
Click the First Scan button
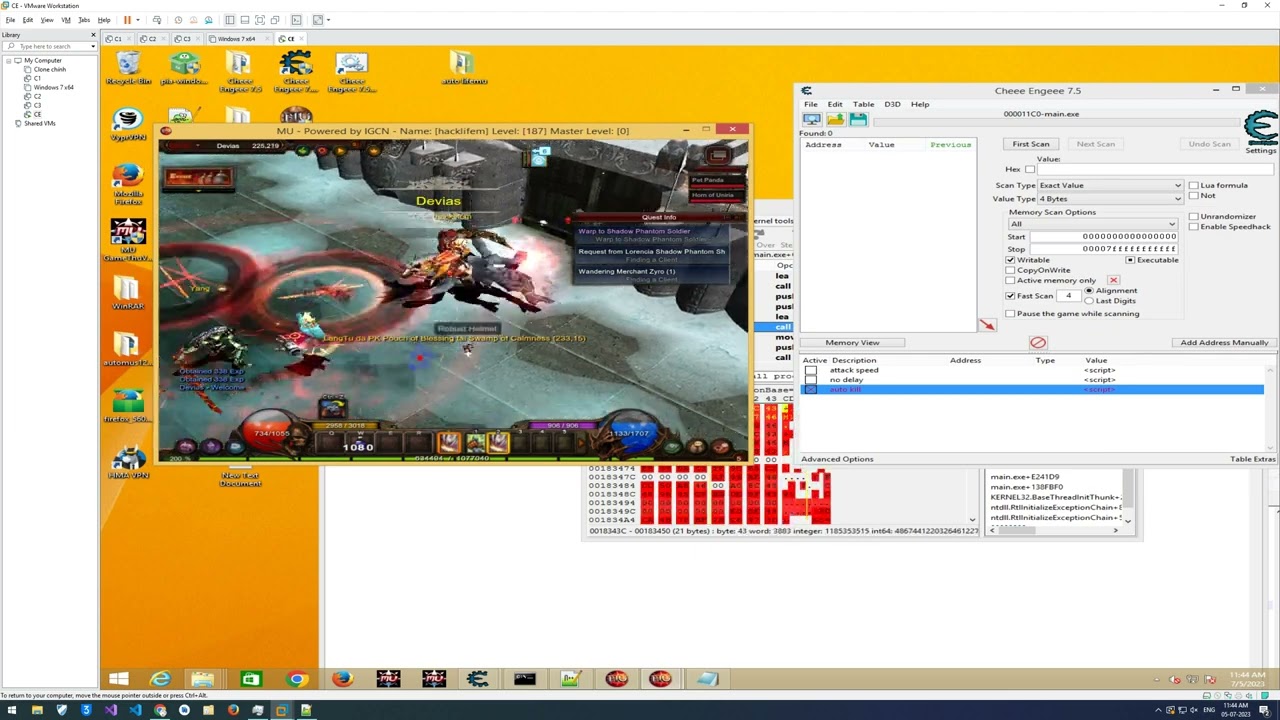click(1031, 144)
